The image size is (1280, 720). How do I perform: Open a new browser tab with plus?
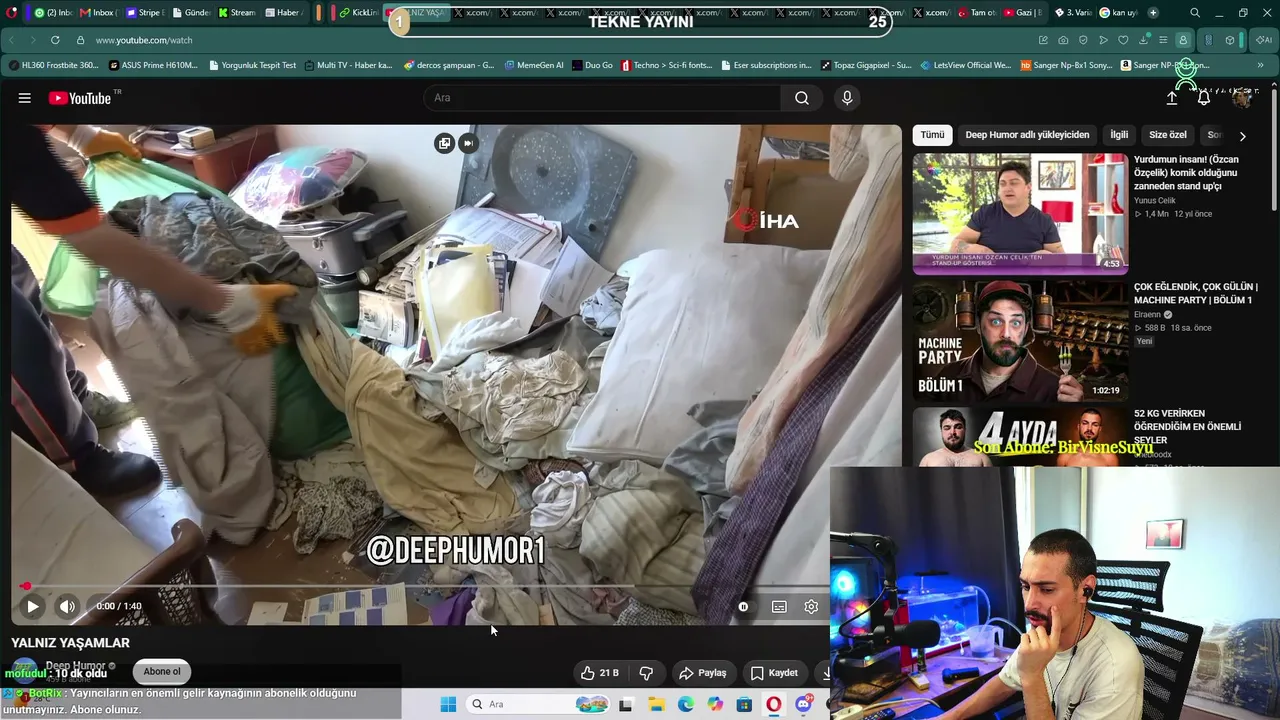1153,13
